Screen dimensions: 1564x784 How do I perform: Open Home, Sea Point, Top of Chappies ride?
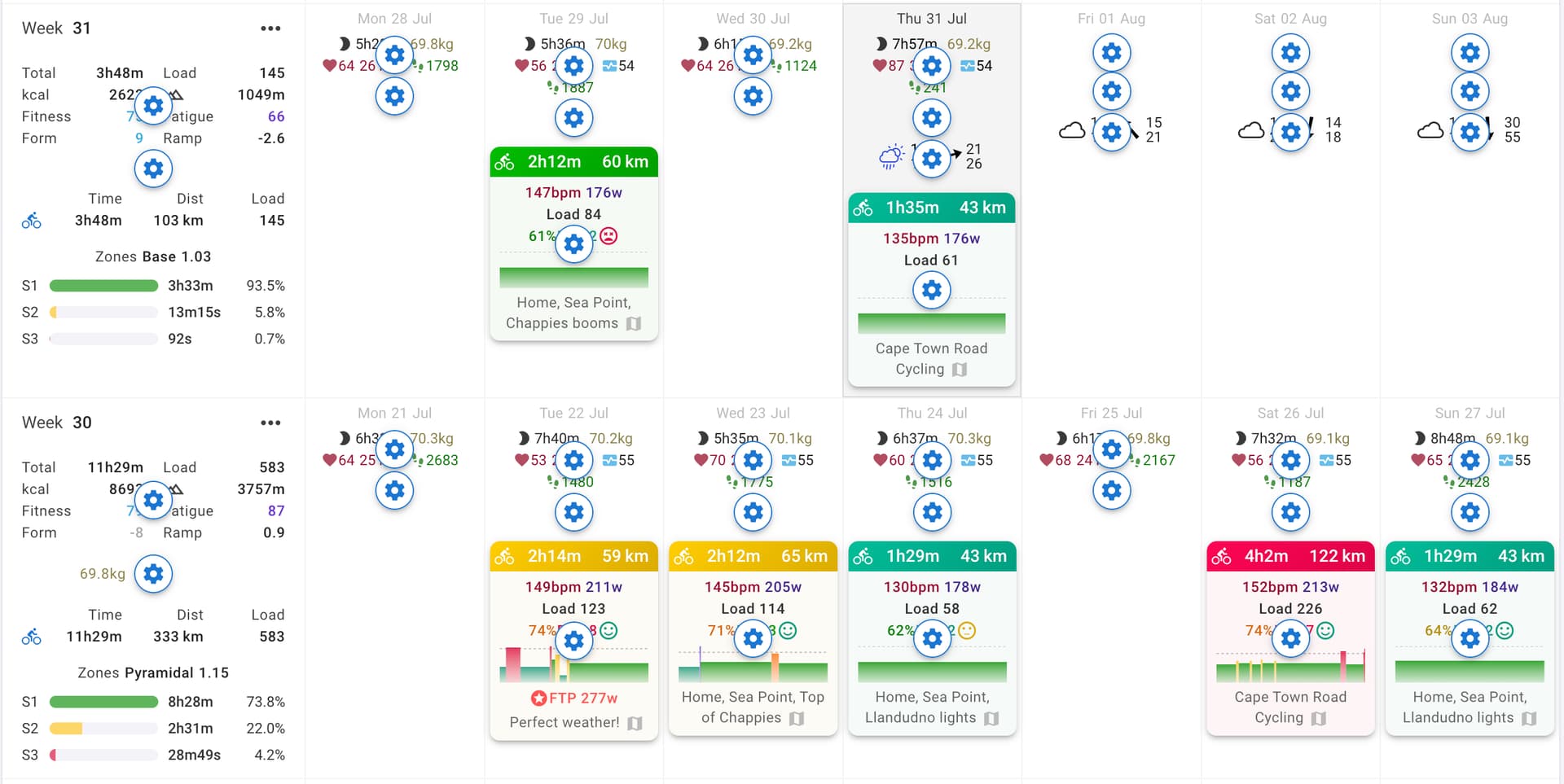pos(753,707)
